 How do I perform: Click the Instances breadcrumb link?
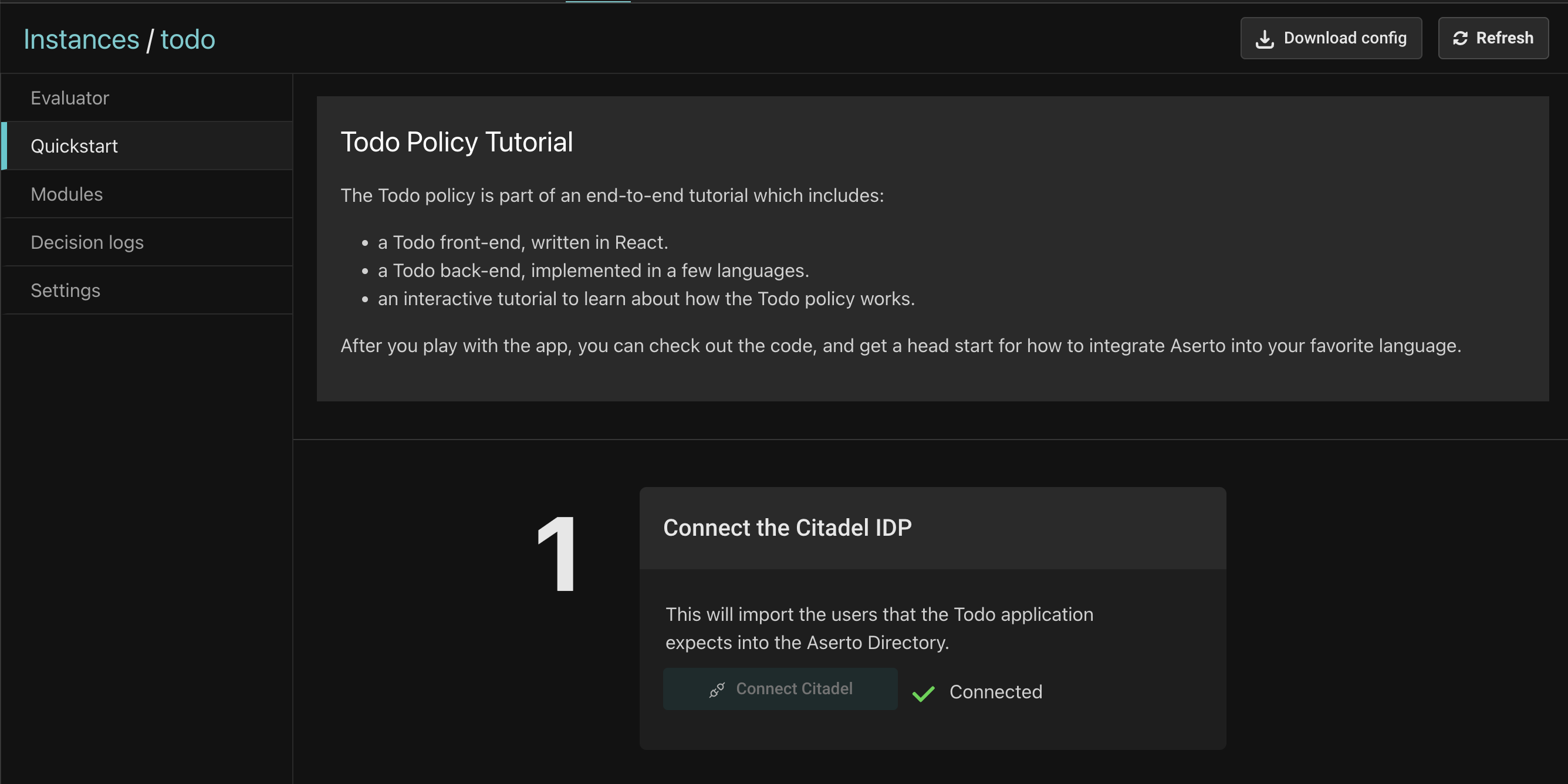(82, 39)
